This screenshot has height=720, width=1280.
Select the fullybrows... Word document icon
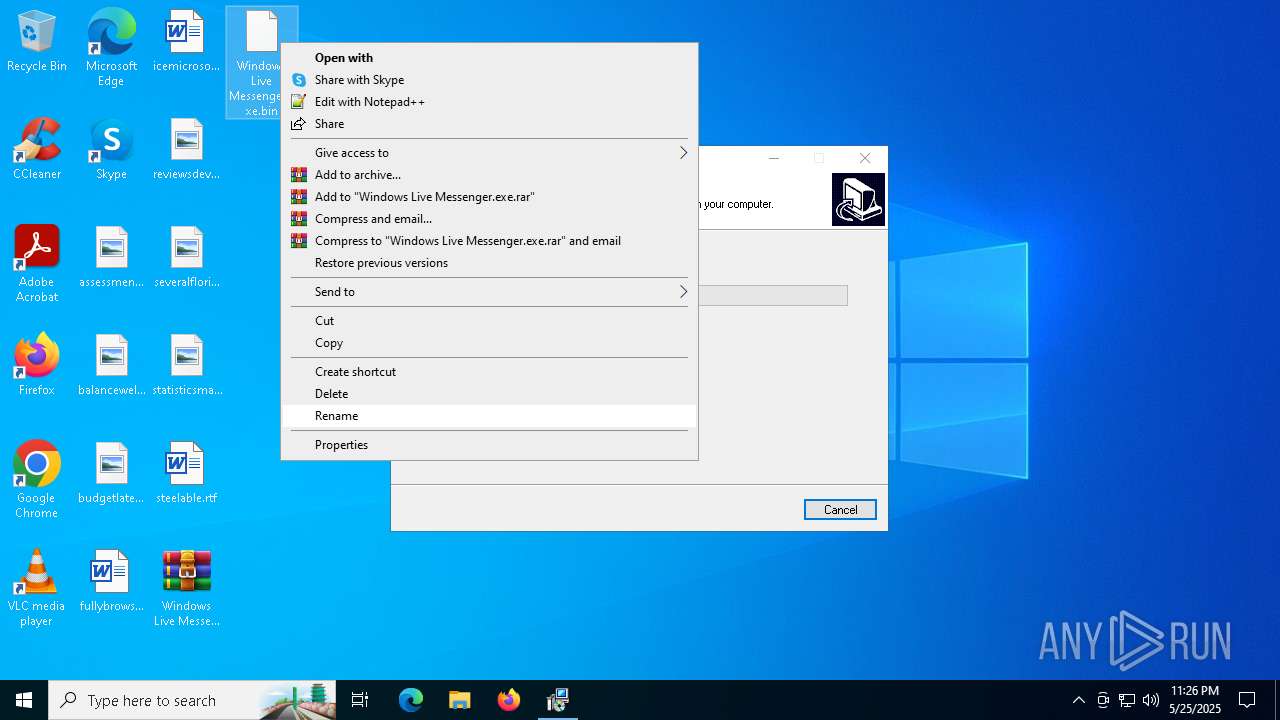tap(111, 582)
